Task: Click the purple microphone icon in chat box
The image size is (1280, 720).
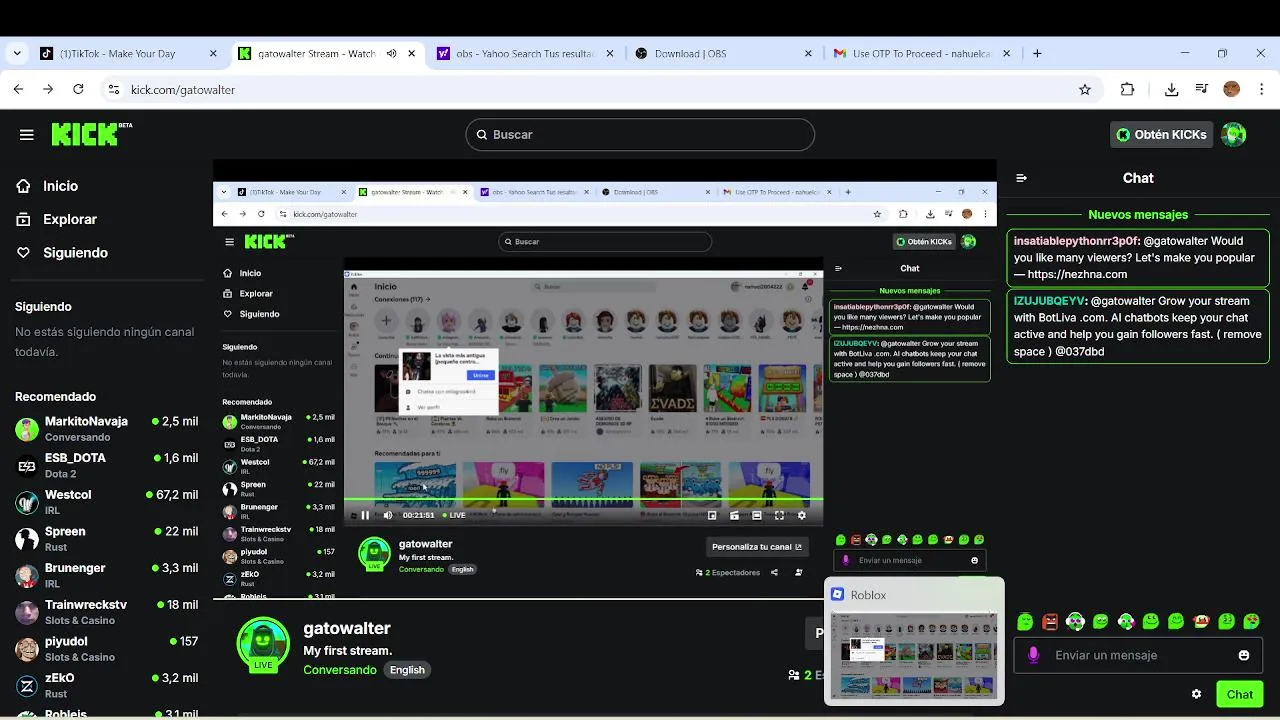Action: [x=1034, y=655]
